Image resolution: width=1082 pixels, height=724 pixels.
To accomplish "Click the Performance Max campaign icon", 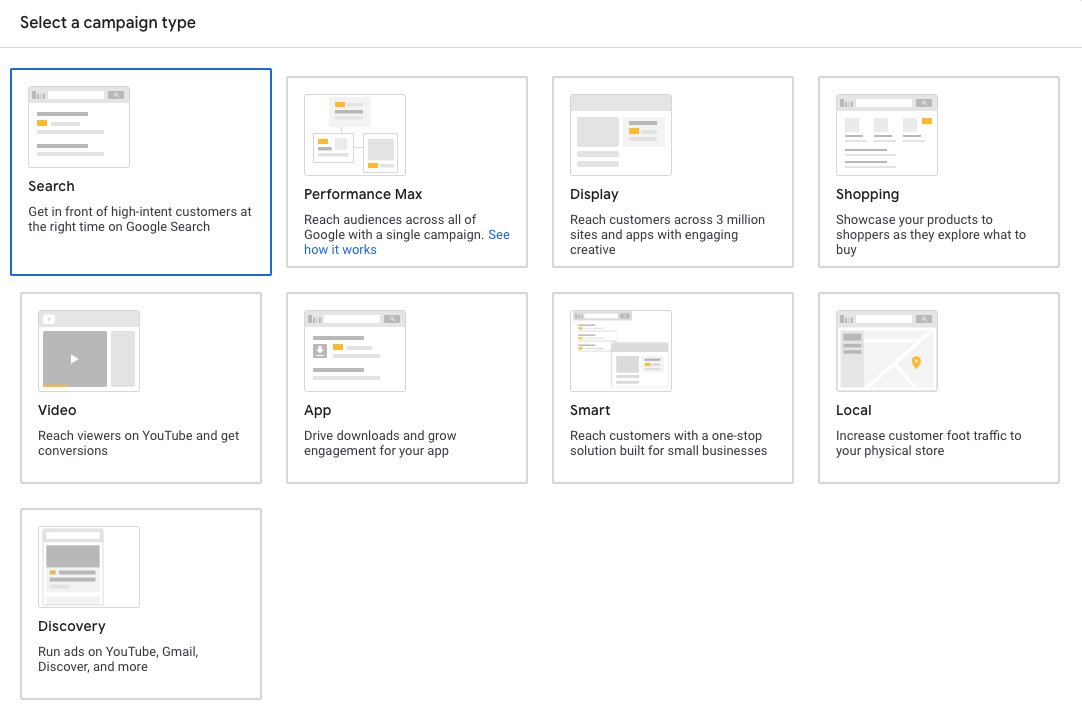I will tap(354, 133).
